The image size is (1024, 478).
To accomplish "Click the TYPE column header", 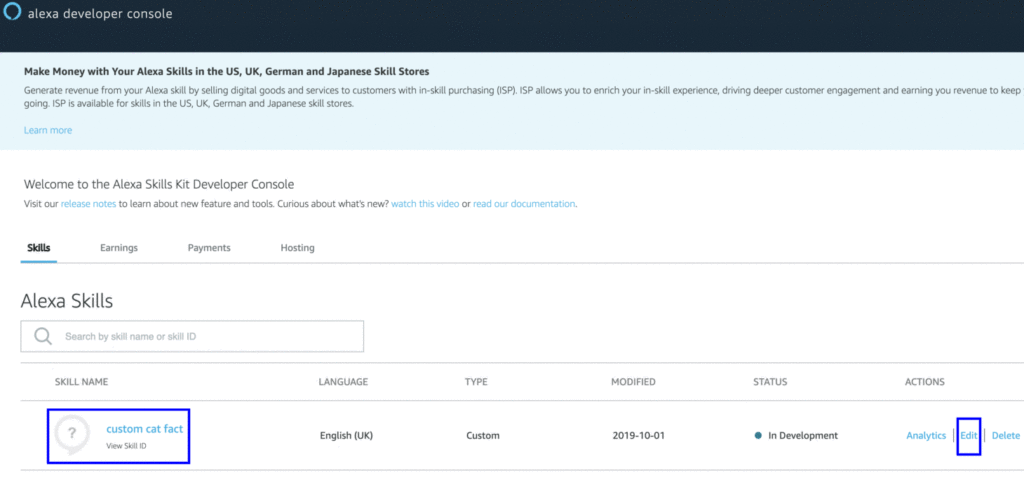I will [x=476, y=381].
